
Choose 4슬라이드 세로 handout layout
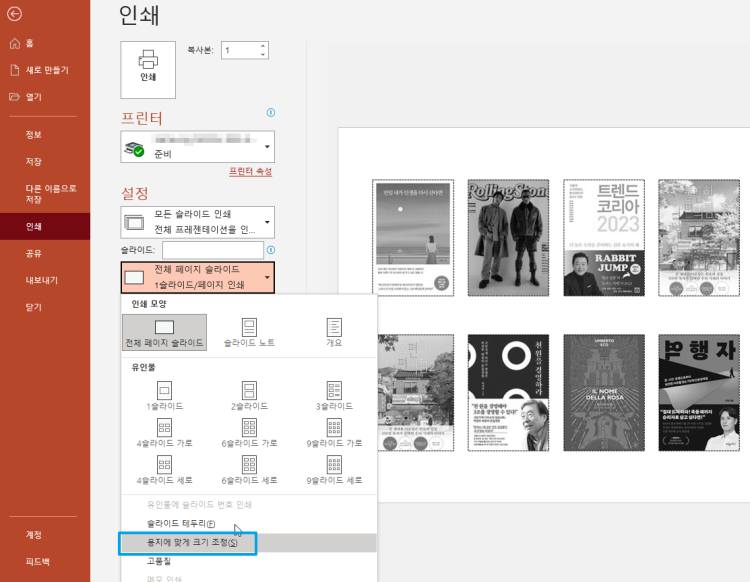click(x=165, y=470)
